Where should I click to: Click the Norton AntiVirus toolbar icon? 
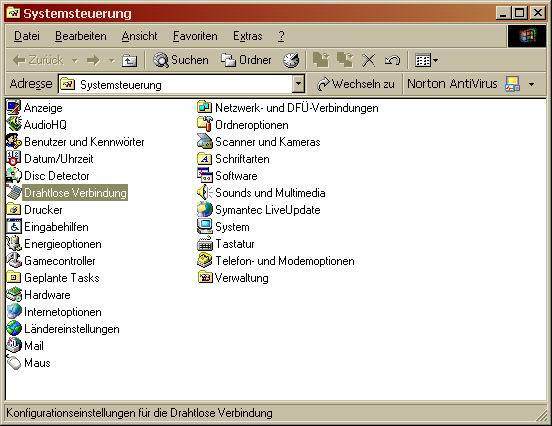[512, 84]
